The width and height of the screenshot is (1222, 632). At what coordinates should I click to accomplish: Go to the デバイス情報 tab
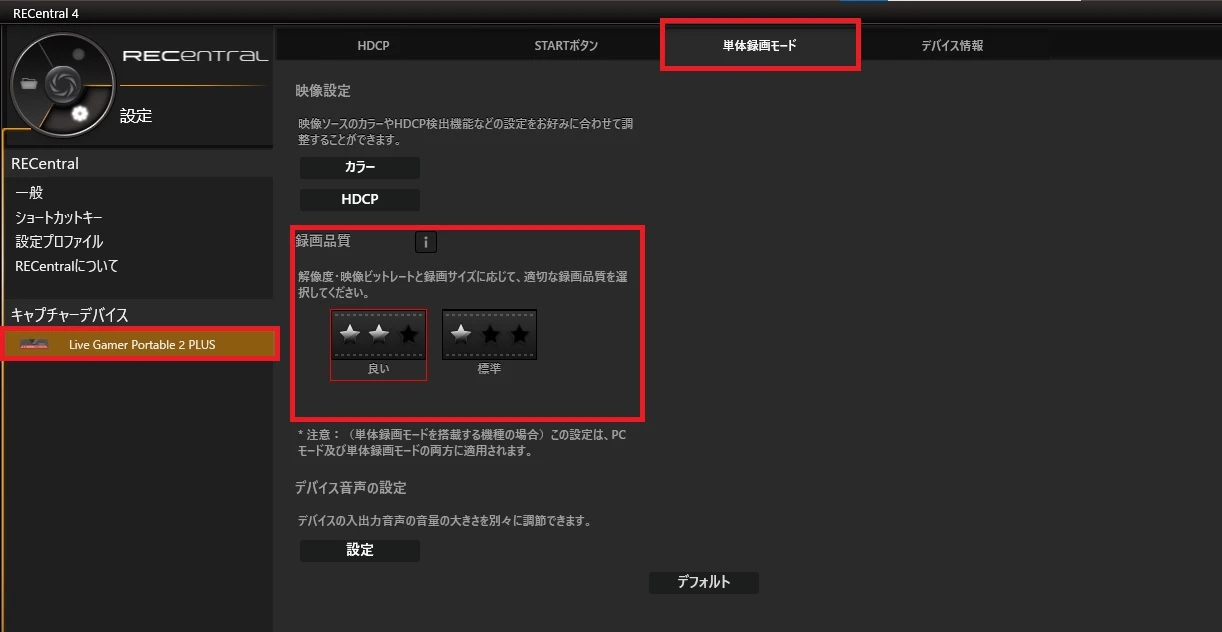(x=952, y=46)
